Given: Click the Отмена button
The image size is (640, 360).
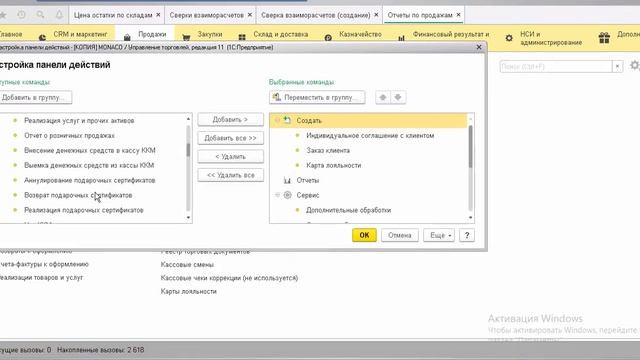Looking at the screenshot, I should 400,235.
